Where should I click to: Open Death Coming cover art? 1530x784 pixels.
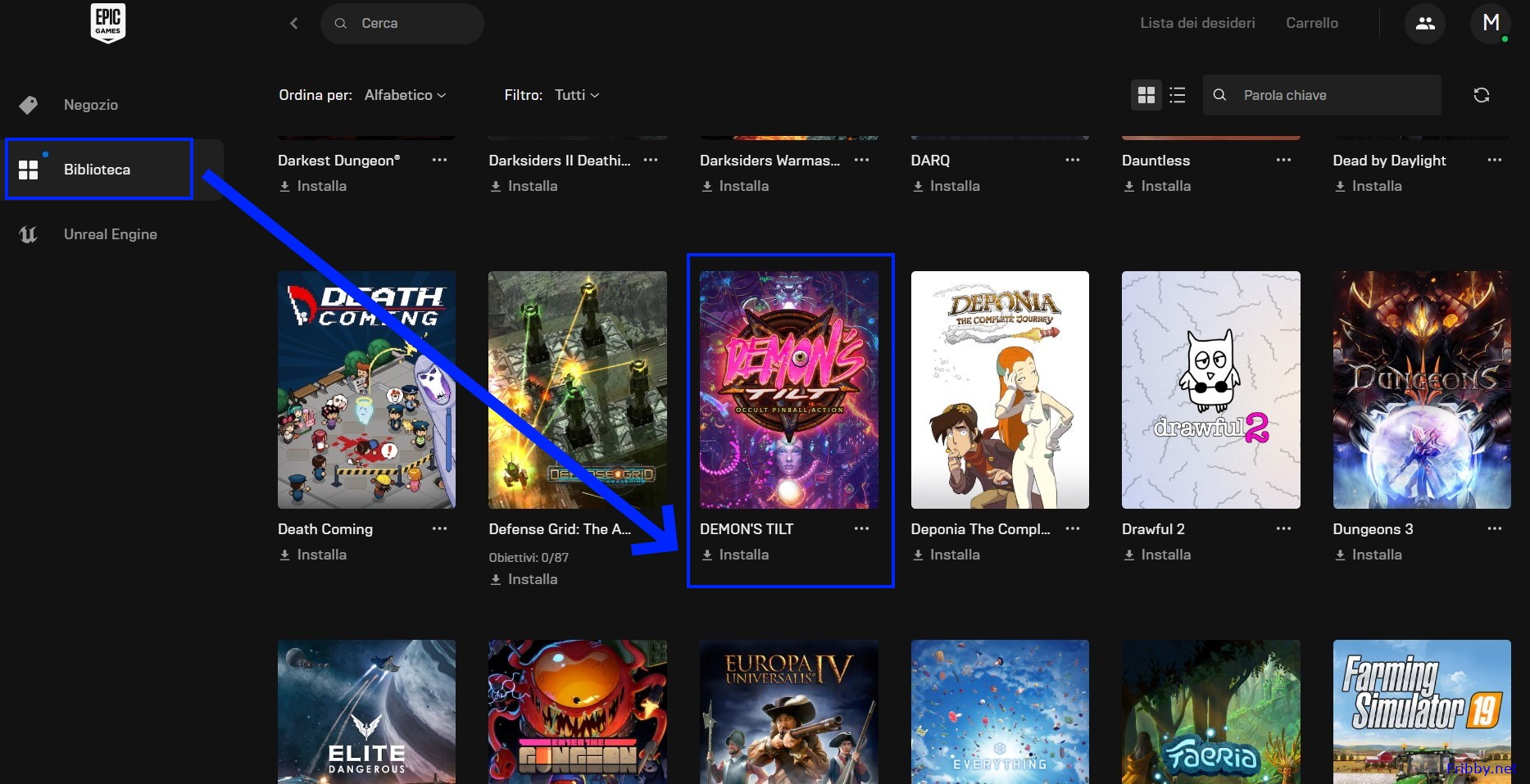tap(366, 390)
